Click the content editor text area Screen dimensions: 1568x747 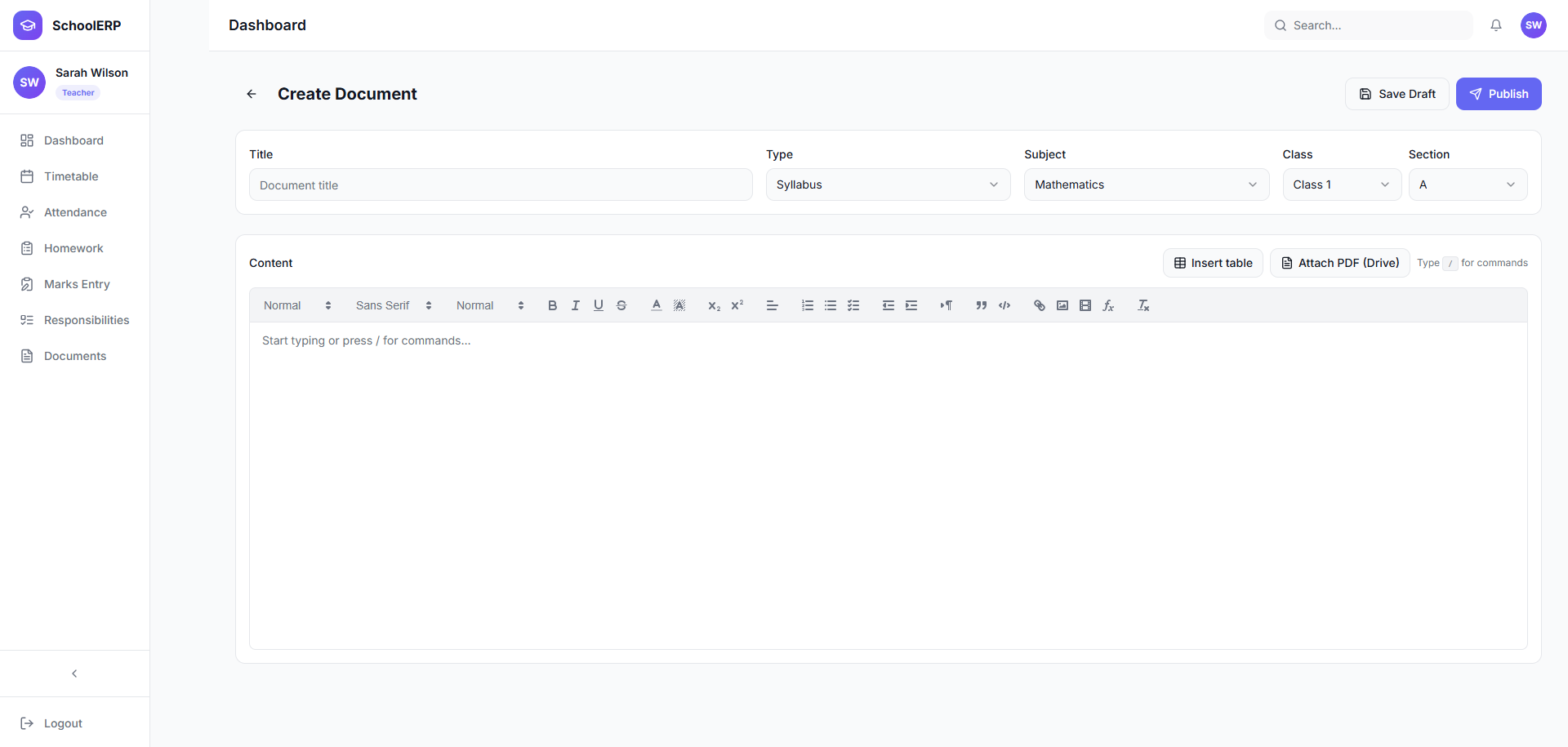coord(888,486)
